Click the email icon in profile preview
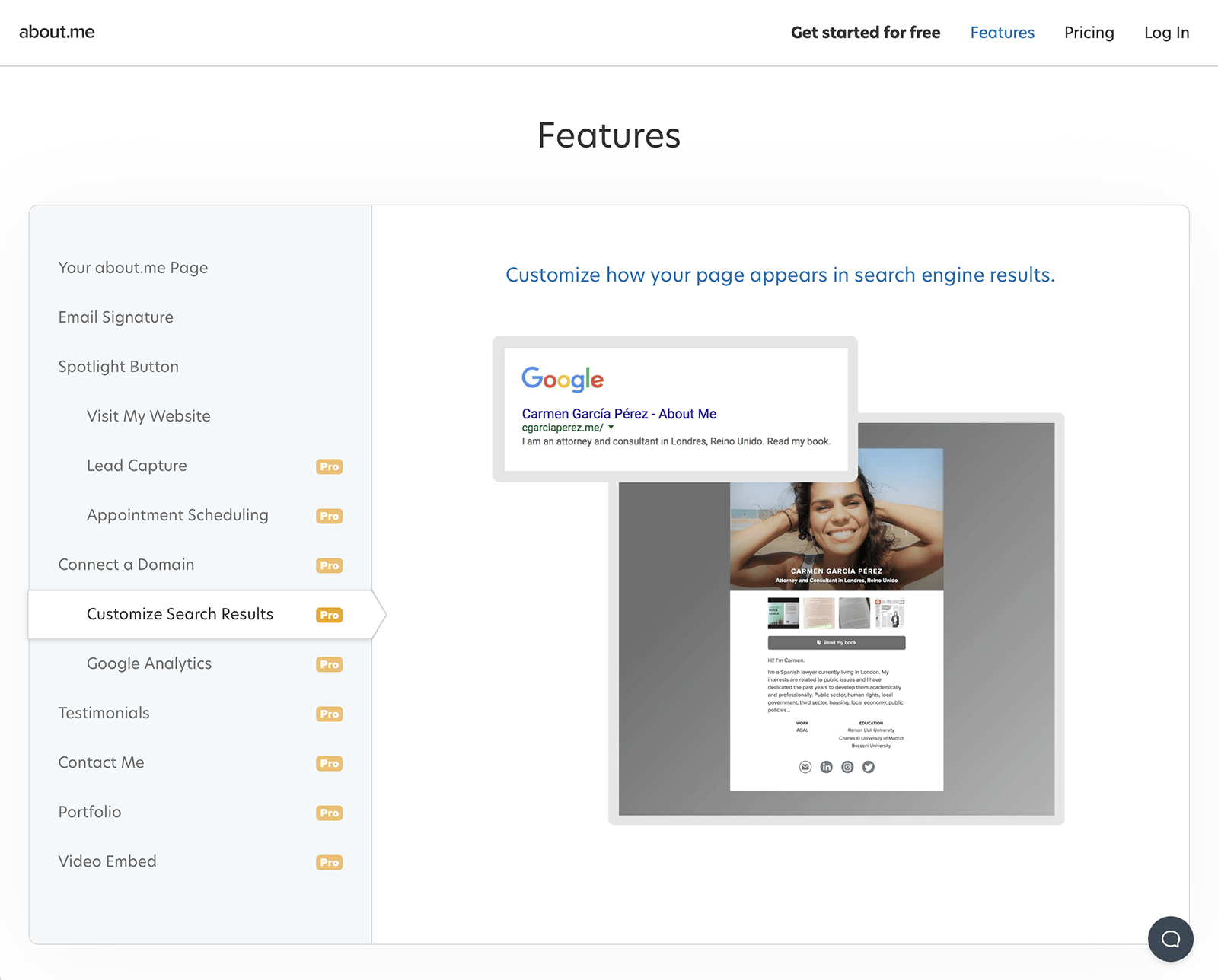The width and height of the screenshot is (1218, 980). 805,767
